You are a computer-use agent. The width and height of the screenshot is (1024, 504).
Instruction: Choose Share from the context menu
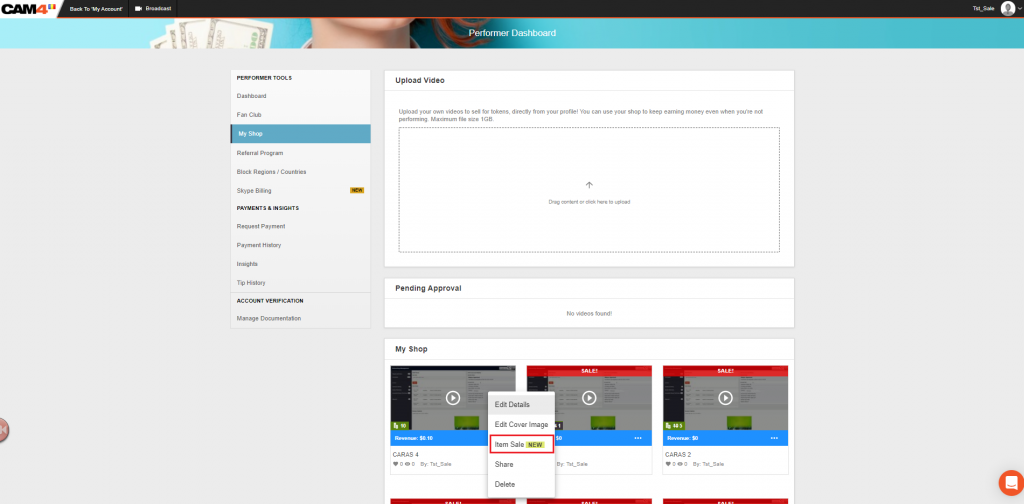click(x=504, y=464)
